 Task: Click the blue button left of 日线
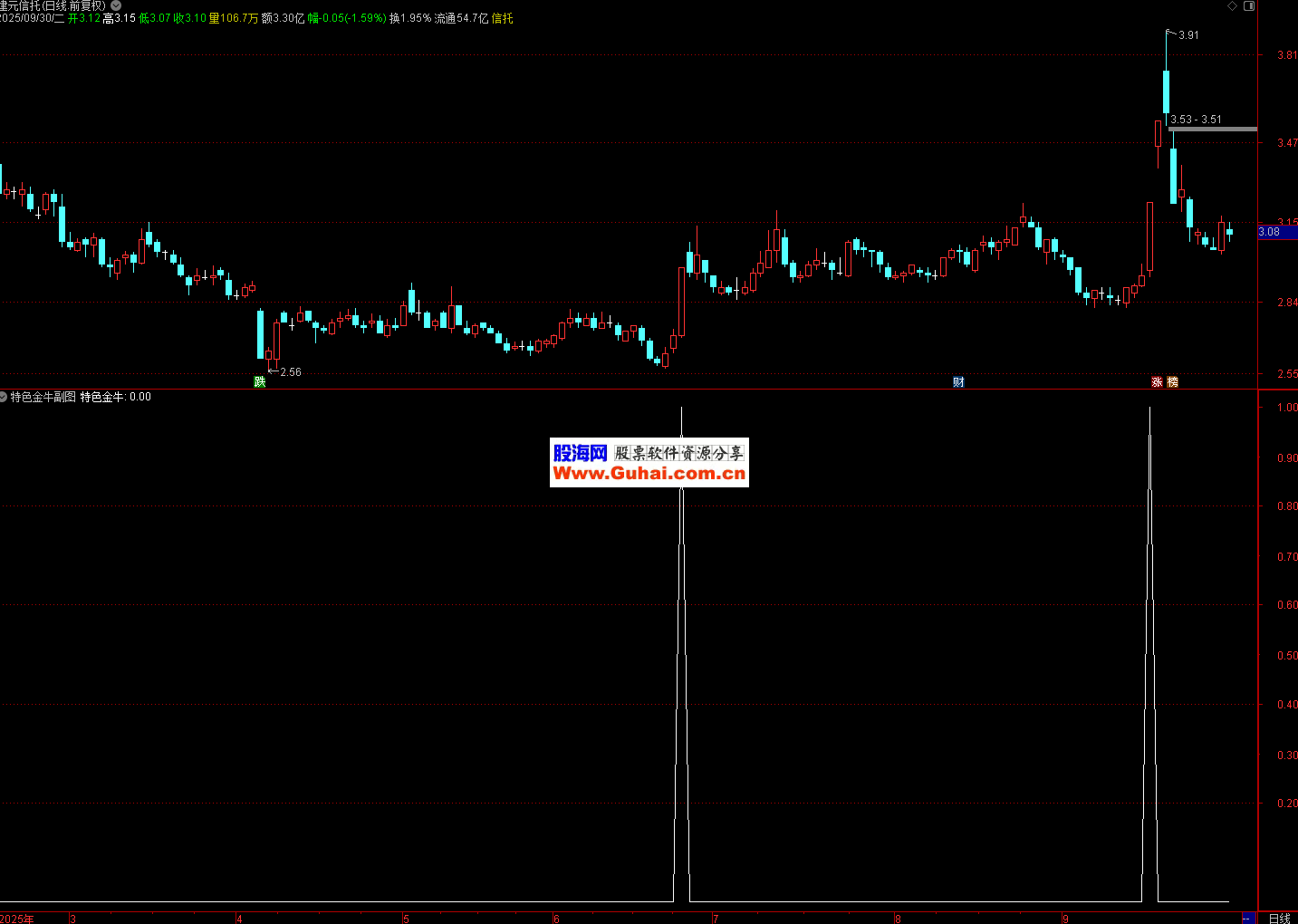[1246, 918]
